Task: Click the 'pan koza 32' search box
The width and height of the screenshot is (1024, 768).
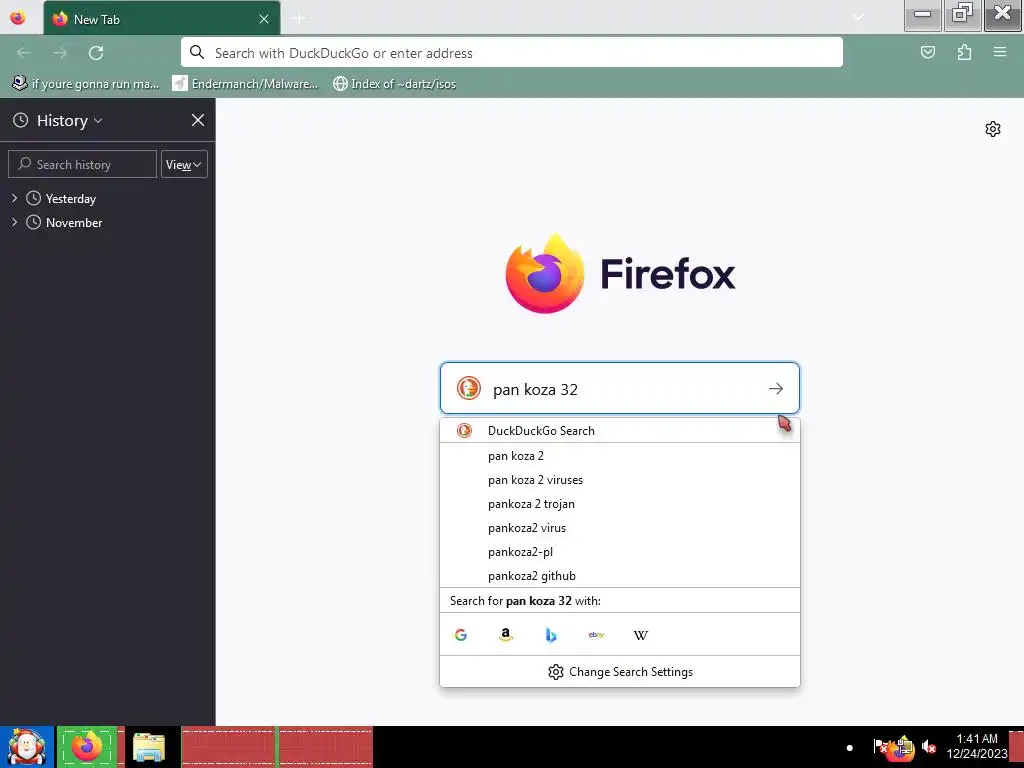Action: pos(620,389)
